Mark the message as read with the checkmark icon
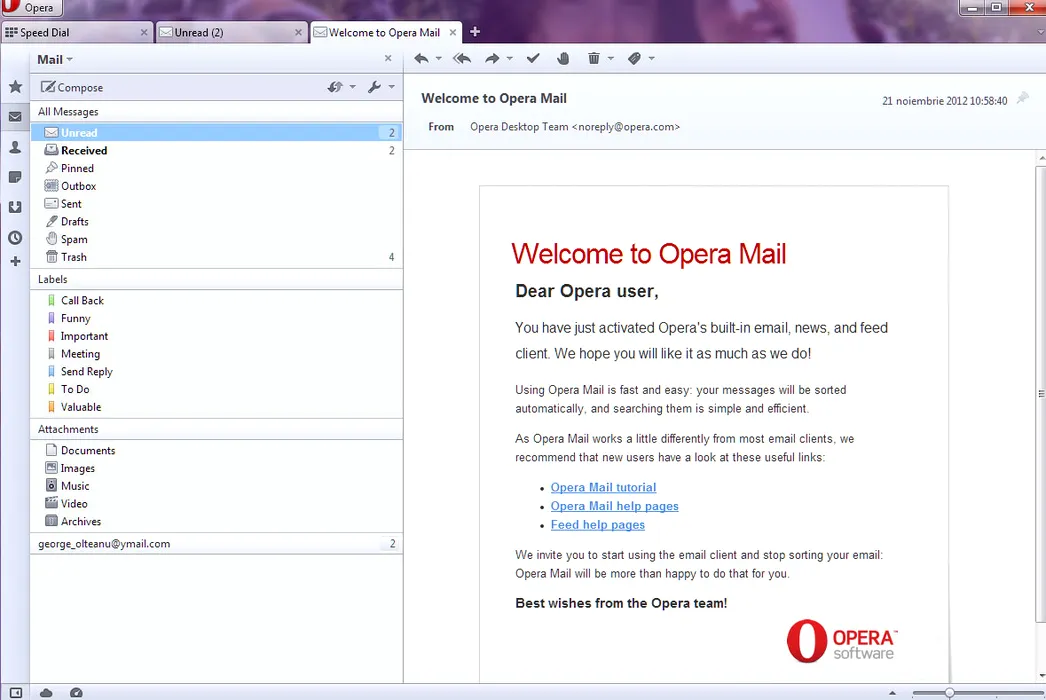 (x=533, y=59)
